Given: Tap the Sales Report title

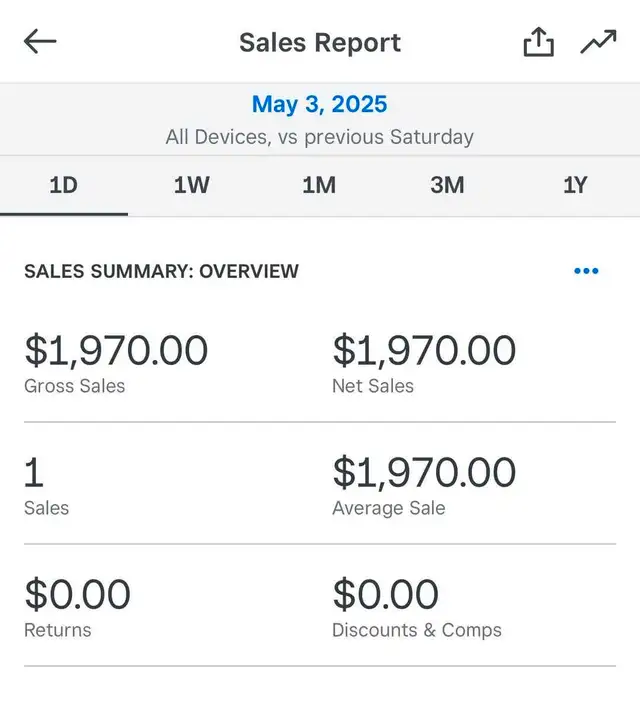Looking at the screenshot, I should 320,43.
